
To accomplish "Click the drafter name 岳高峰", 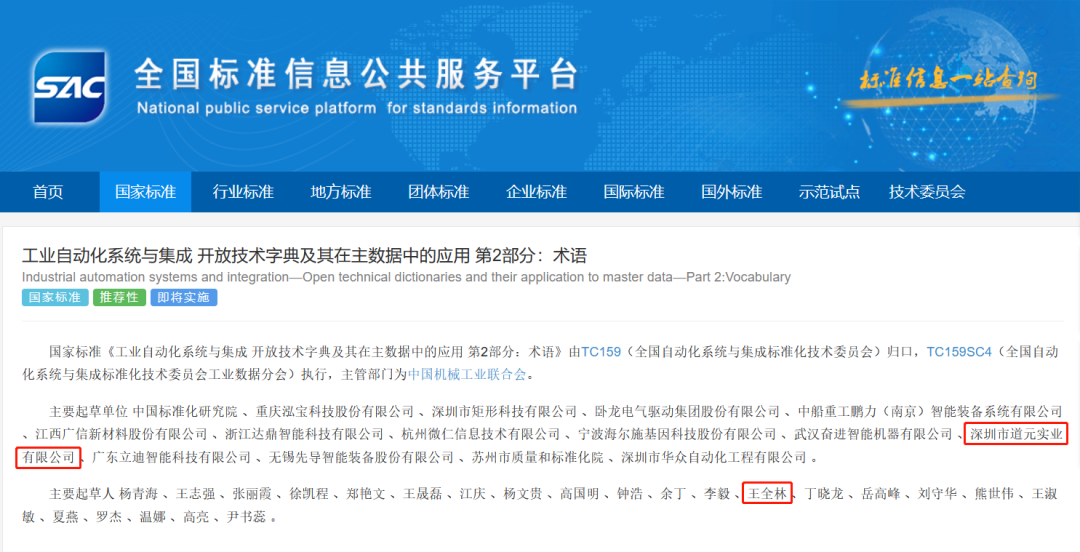I will 881,494.
